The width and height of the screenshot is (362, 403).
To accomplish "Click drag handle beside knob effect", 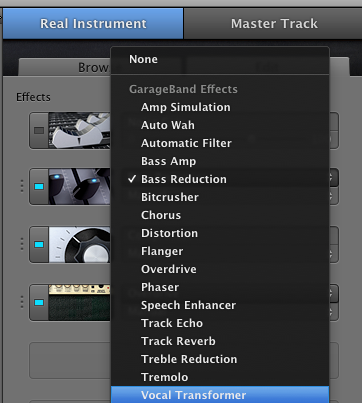I will tap(22, 244).
